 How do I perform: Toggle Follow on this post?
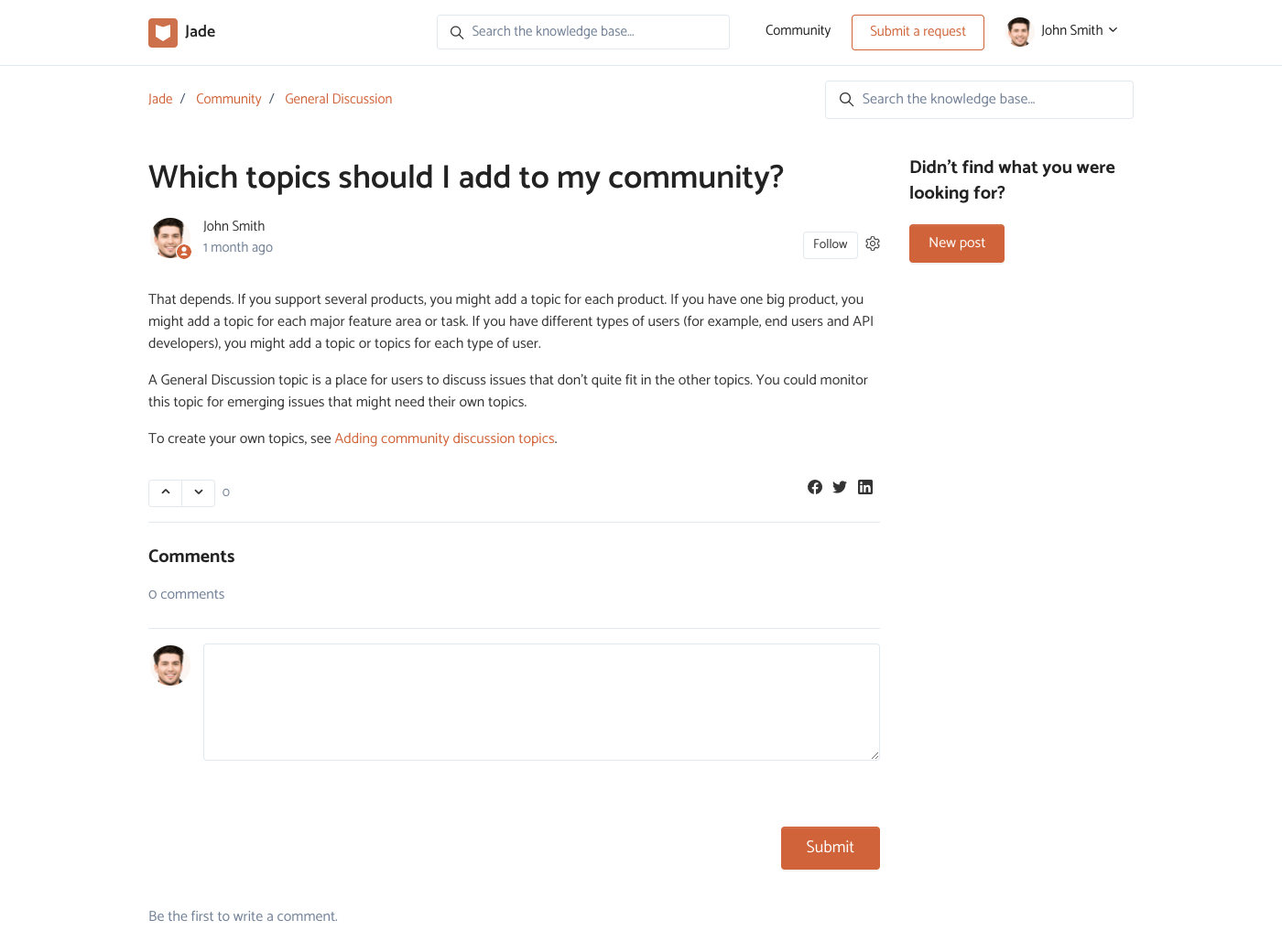830,244
